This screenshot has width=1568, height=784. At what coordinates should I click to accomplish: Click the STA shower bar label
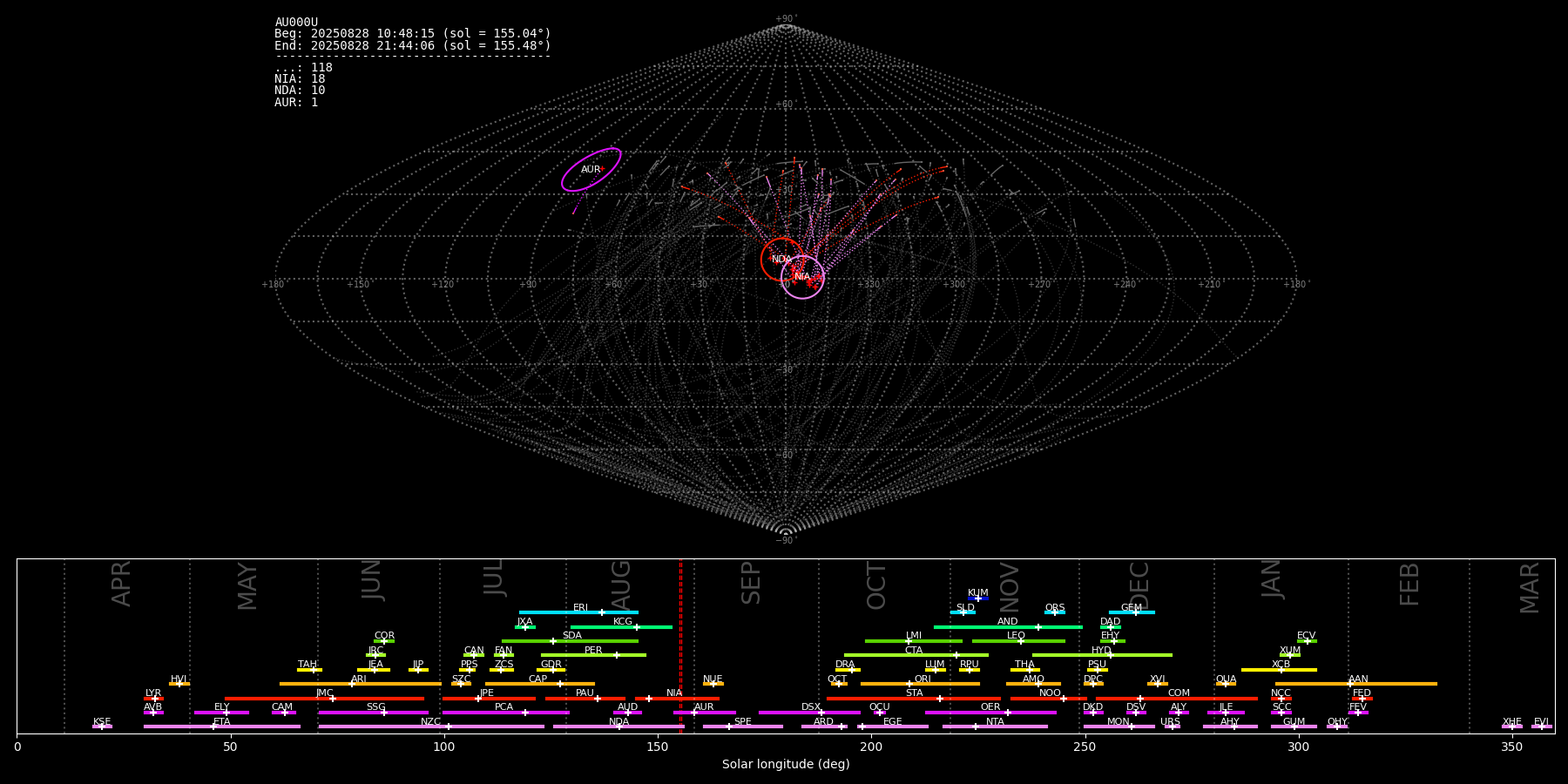coord(914,693)
